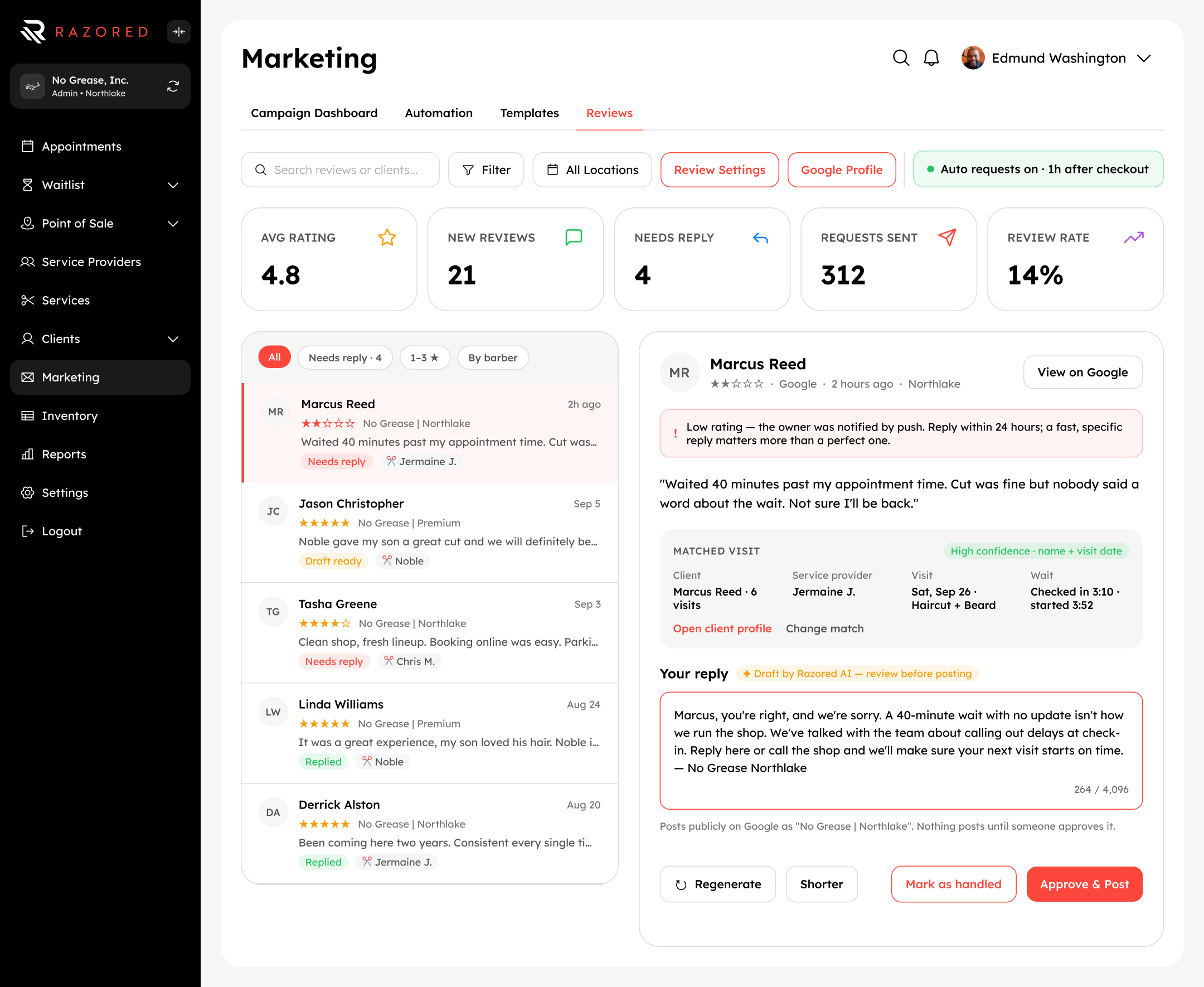Open search via the header magnifier icon
Viewport: 1204px width, 987px height.
pyautogui.click(x=901, y=58)
